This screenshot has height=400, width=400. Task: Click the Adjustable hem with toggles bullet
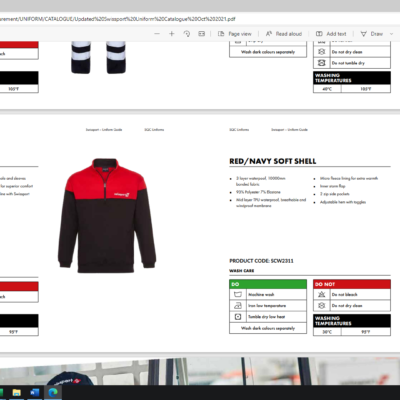click(343, 202)
